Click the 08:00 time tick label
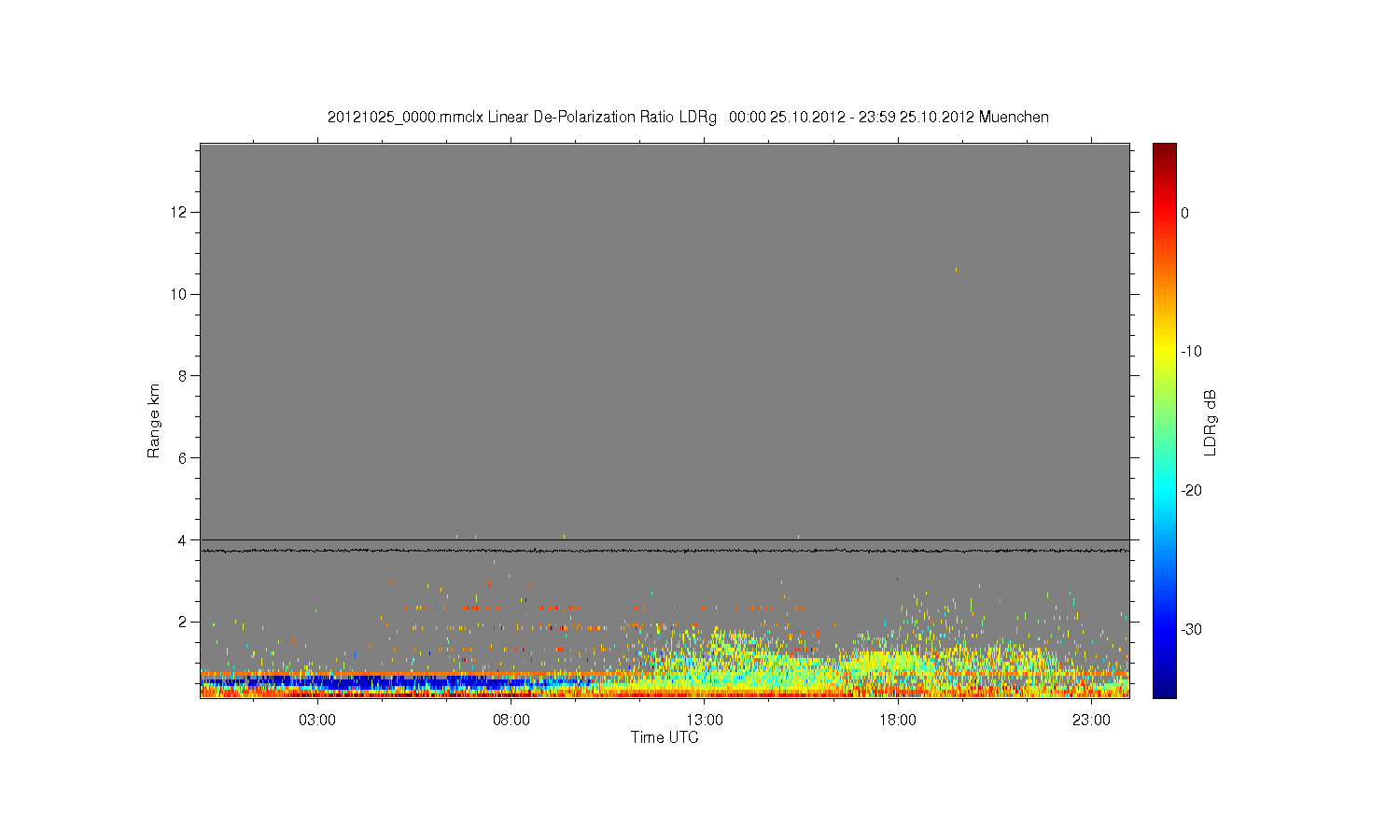 pyautogui.click(x=511, y=720)
